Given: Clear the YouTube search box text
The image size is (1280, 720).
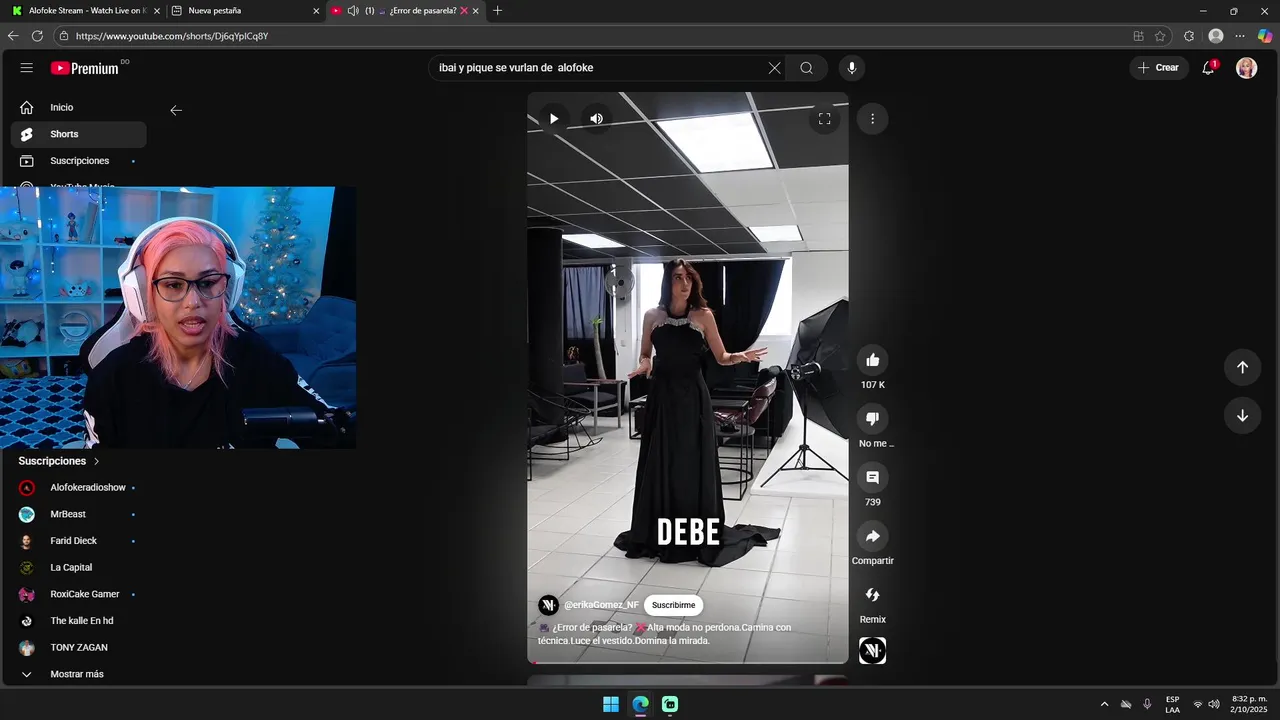Looking at the screenshot, I should click(x=774, y=68).
